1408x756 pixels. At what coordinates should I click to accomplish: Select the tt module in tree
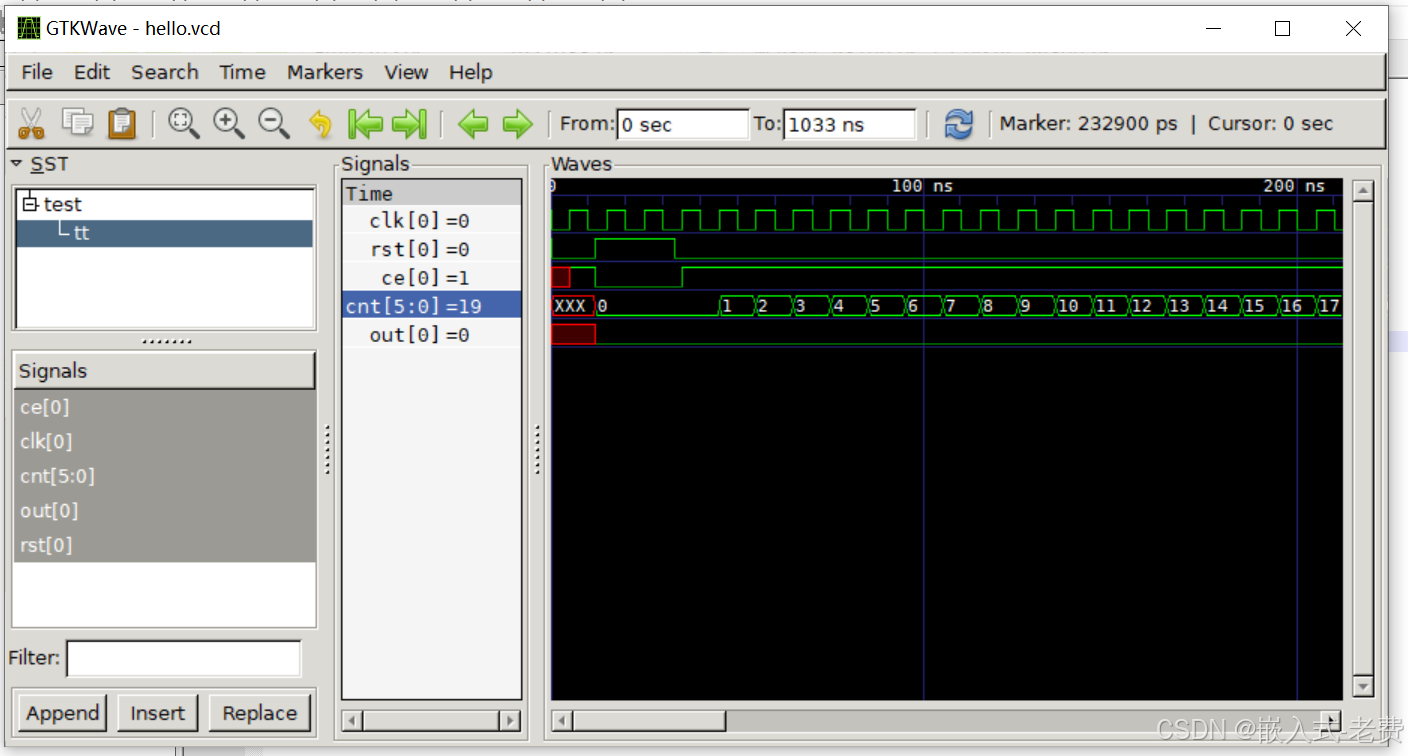[x=164, y=233]
